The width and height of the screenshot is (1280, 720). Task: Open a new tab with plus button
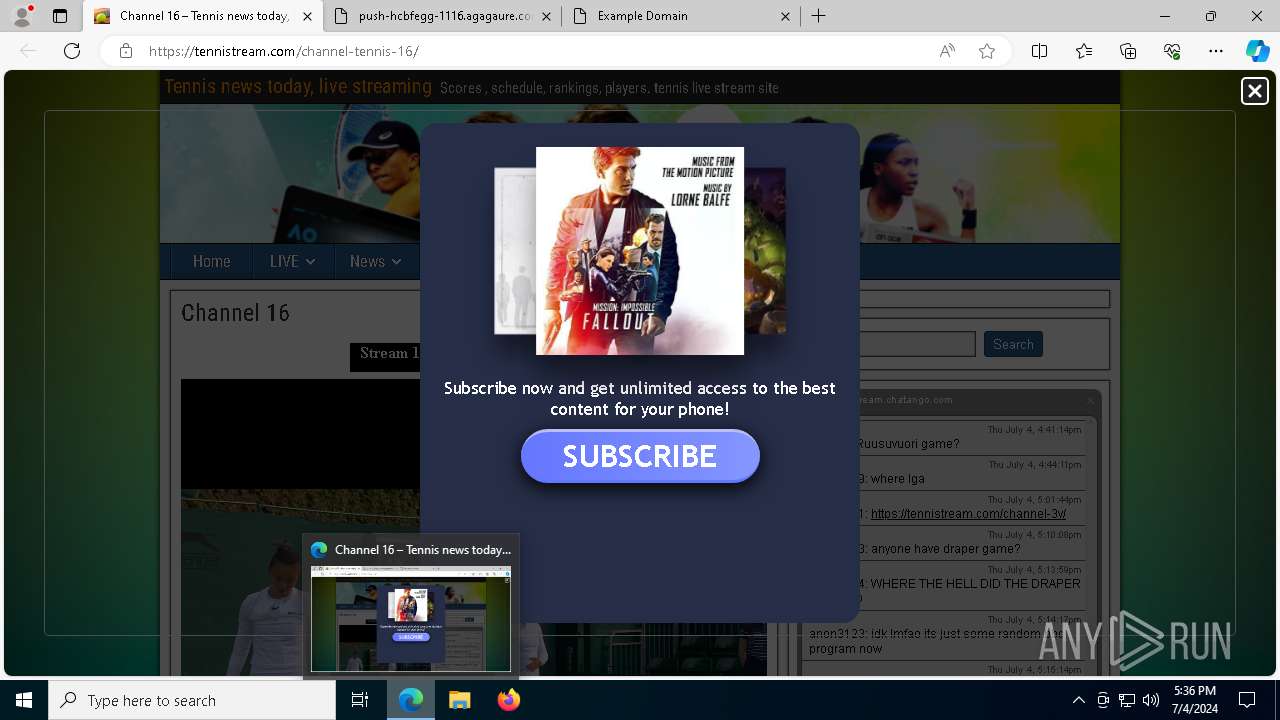(818, 16)
